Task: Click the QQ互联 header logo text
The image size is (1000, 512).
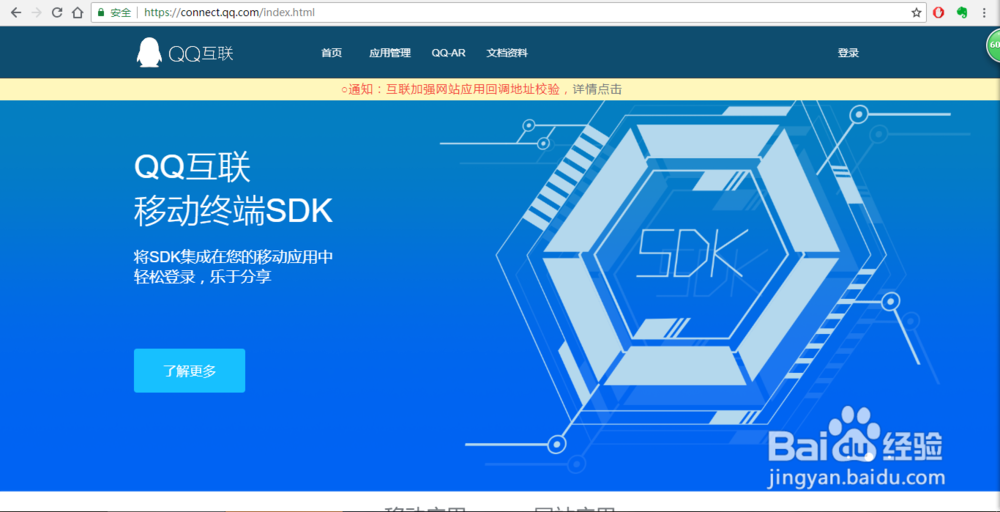Action: click(201, 54)
